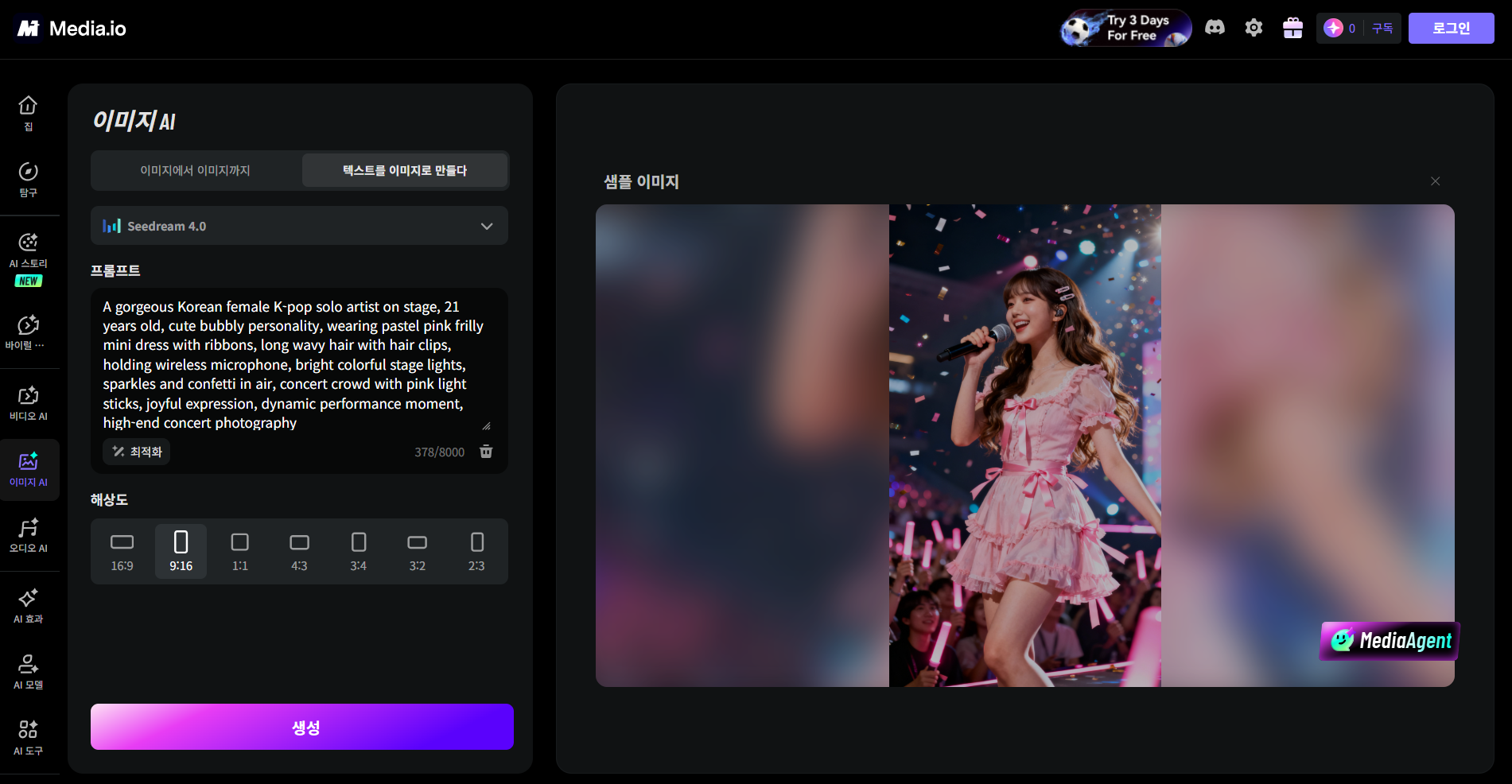This screenshot has width=1512, height=784.
Task: Select 4:3 aspect ratio
Action: coord(299,551)
